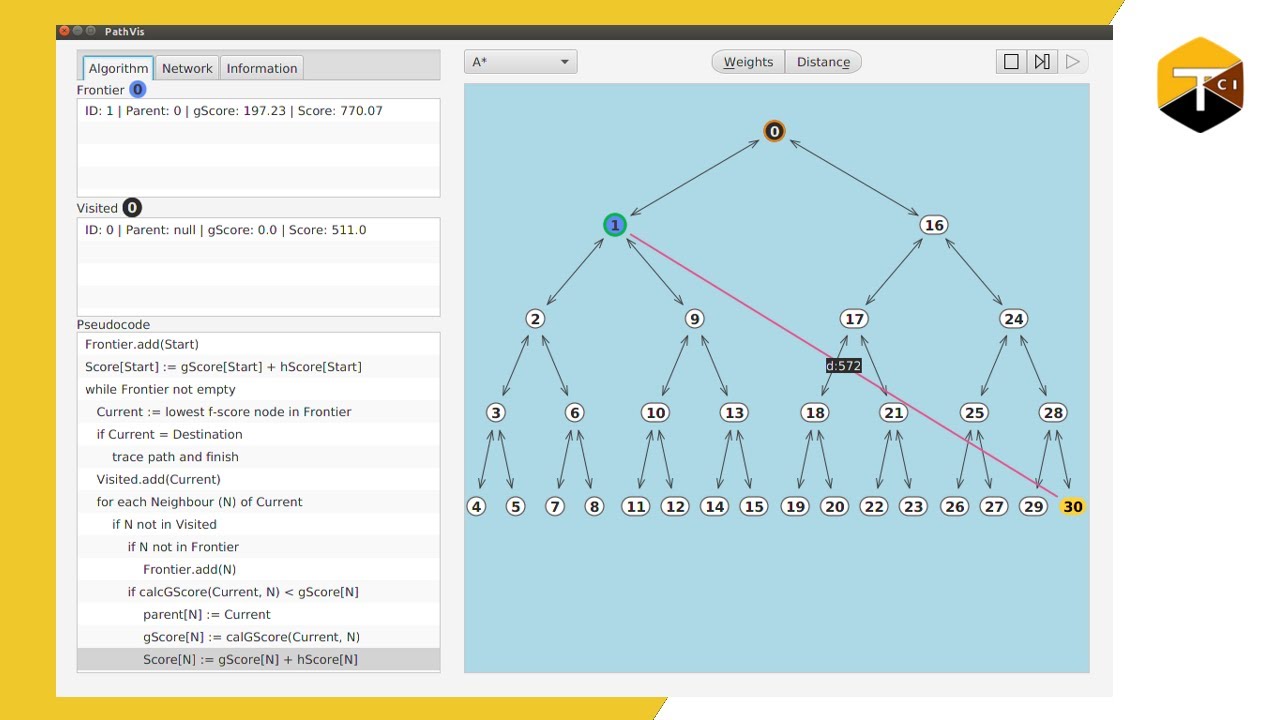This screenshot has height=720, width=1280.
Task: Select leaf node 11 in graph
Action: tap(635, 507)
